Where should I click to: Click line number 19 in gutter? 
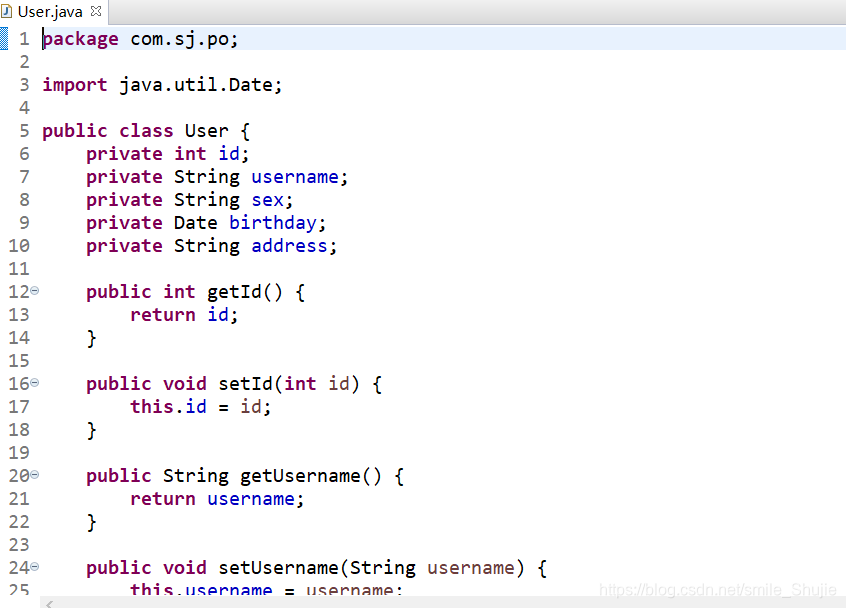coord(19,453)
